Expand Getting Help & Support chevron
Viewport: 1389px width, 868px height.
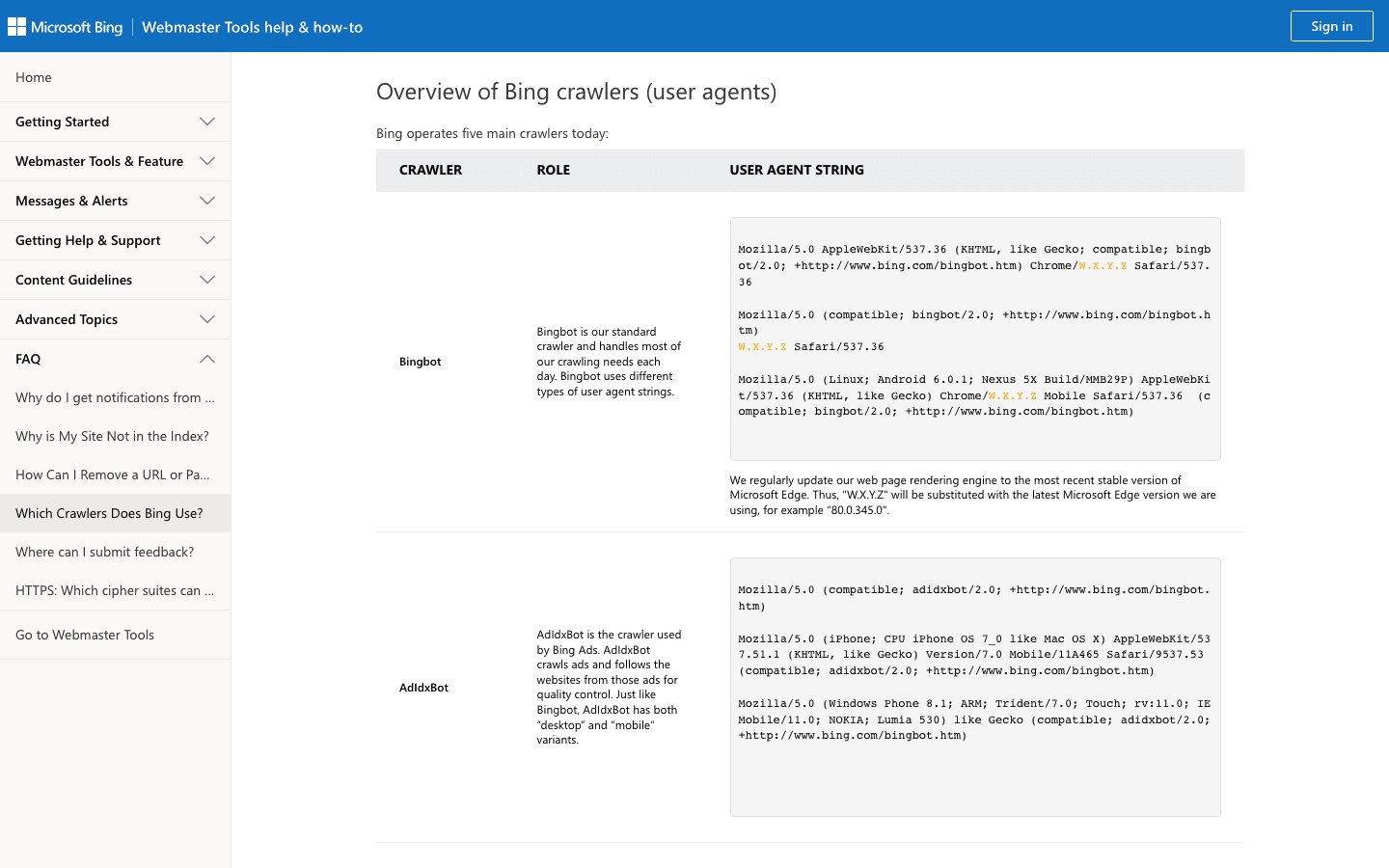coord(207,240)
